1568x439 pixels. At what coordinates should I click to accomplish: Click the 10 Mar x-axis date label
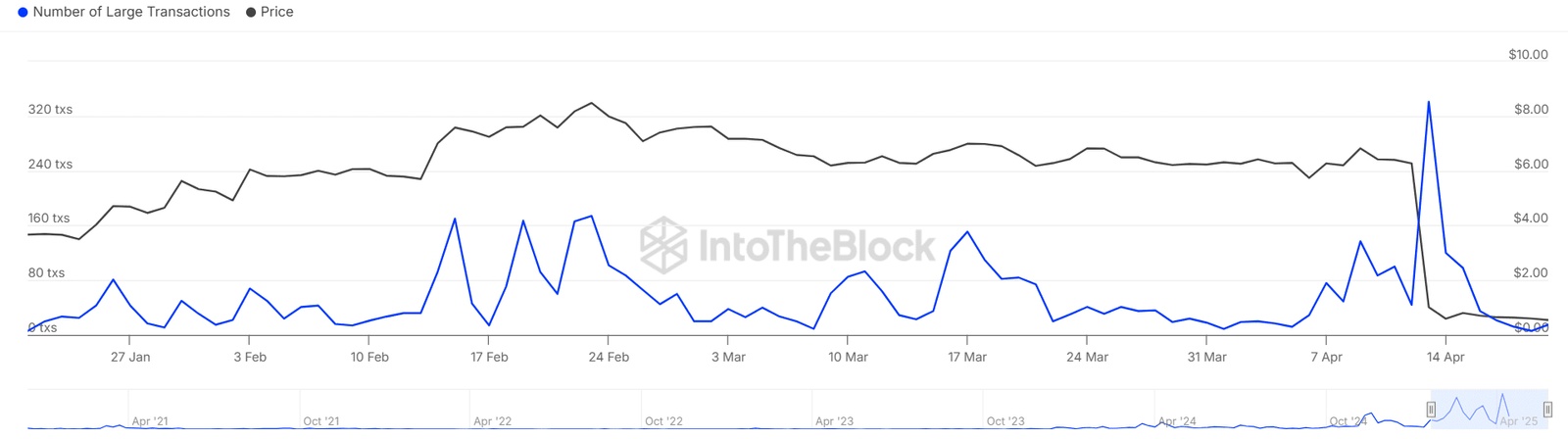point(848,358)
